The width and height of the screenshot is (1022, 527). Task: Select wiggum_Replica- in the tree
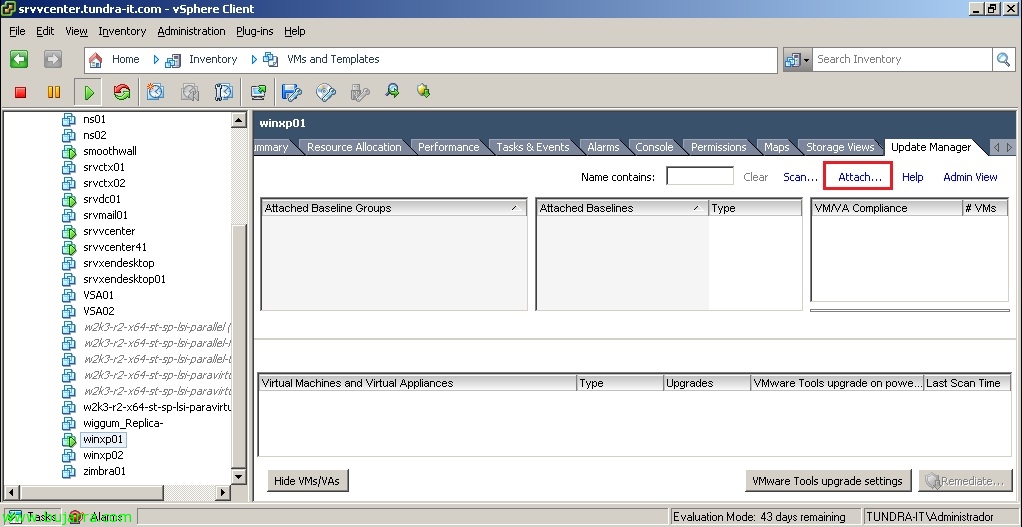tap(123, 423)
